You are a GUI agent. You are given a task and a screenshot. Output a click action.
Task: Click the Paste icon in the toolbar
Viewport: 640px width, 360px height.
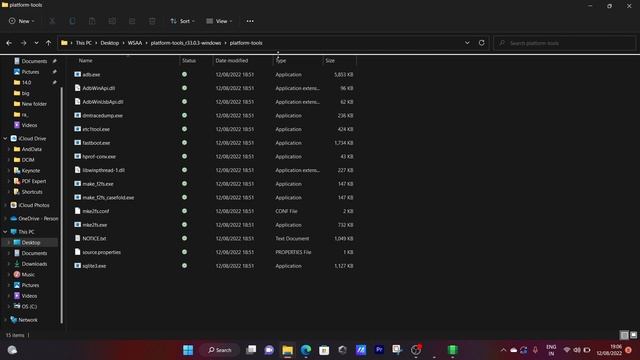pyautogui.click(x=92, y=21)
